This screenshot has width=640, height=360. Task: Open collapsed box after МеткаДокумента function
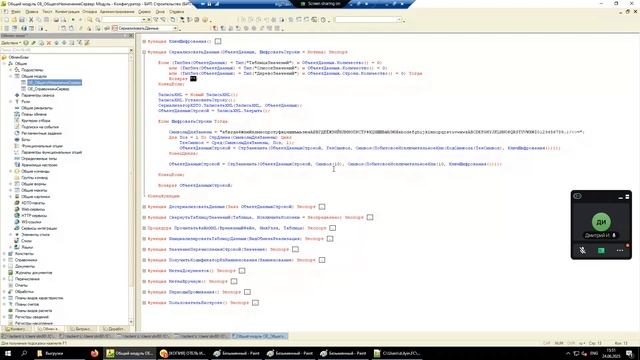point(242,271)
